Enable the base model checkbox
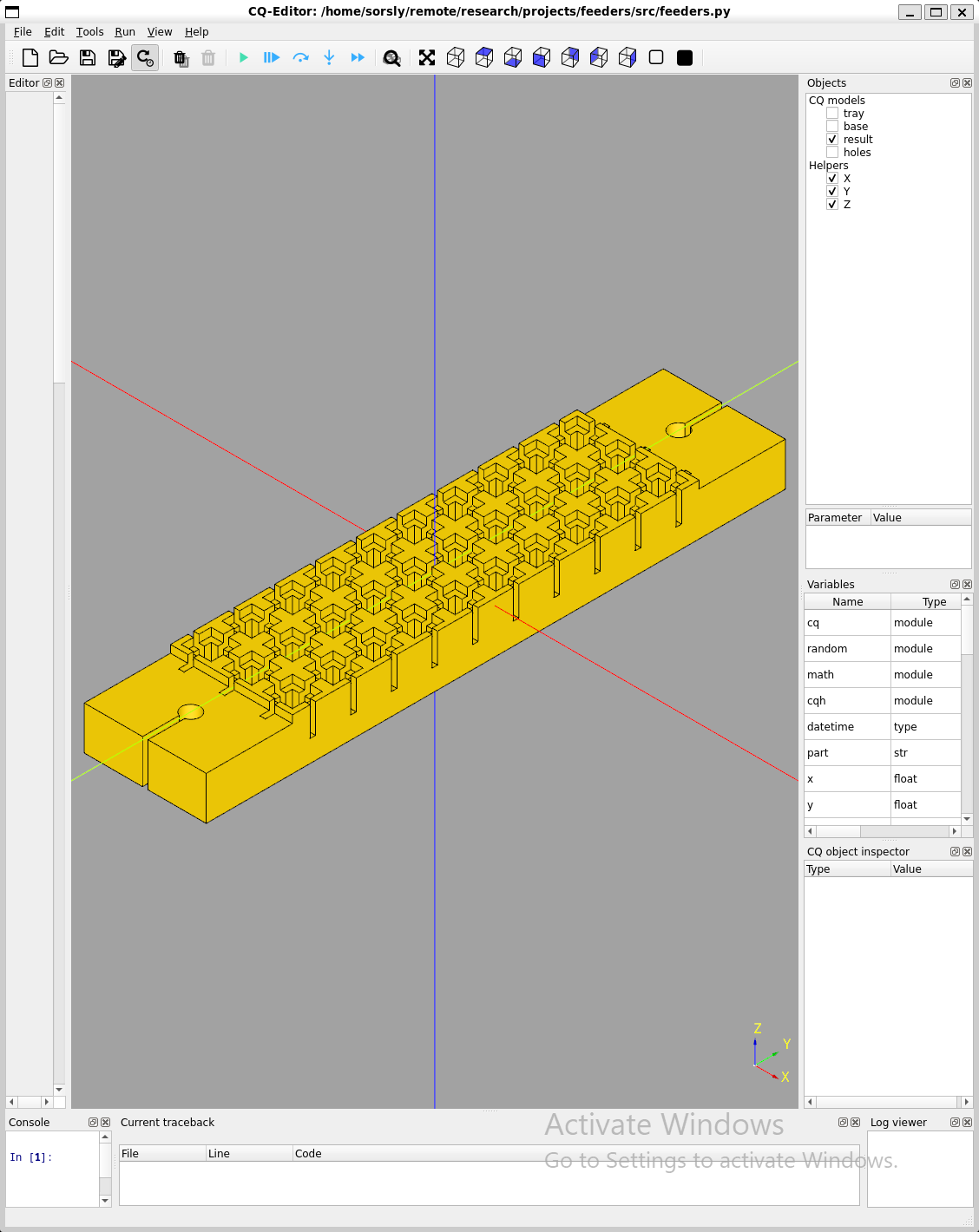Image resolution: width=979 pixels, height=1232 pixels. [832, 127]
